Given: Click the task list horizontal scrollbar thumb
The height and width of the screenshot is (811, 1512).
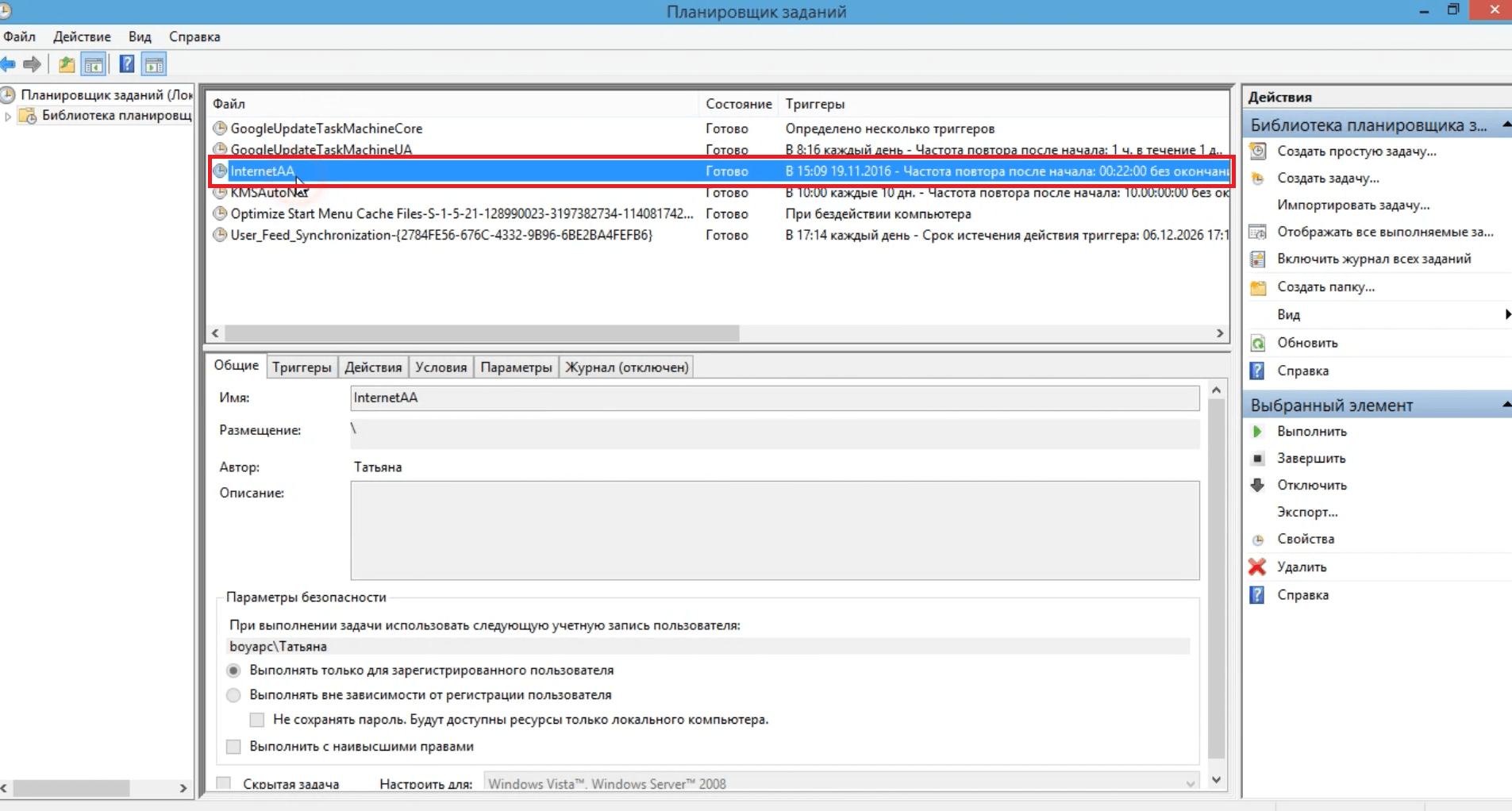Looking at the screenshot, I should 482,333.
